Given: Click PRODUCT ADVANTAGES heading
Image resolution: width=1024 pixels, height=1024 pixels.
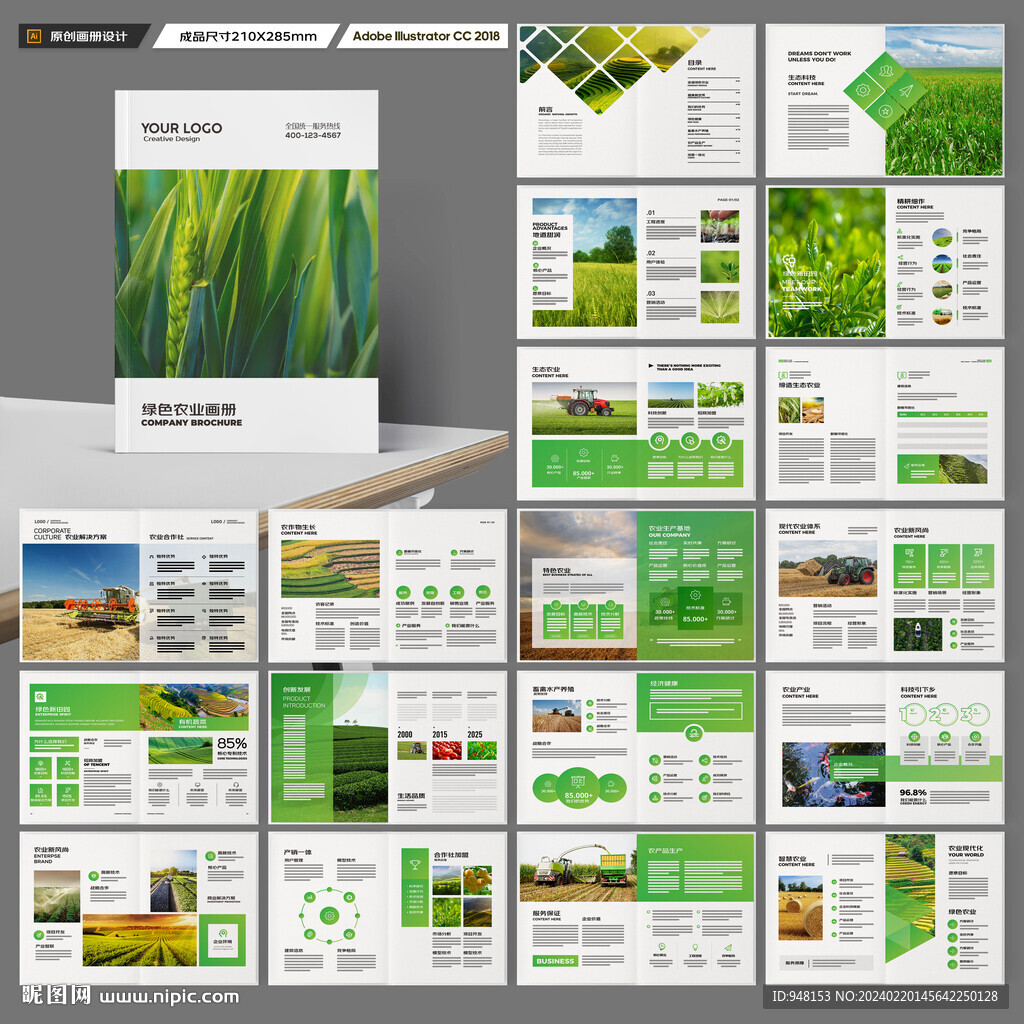Looking at the screenshot, I should pos(550,226).
